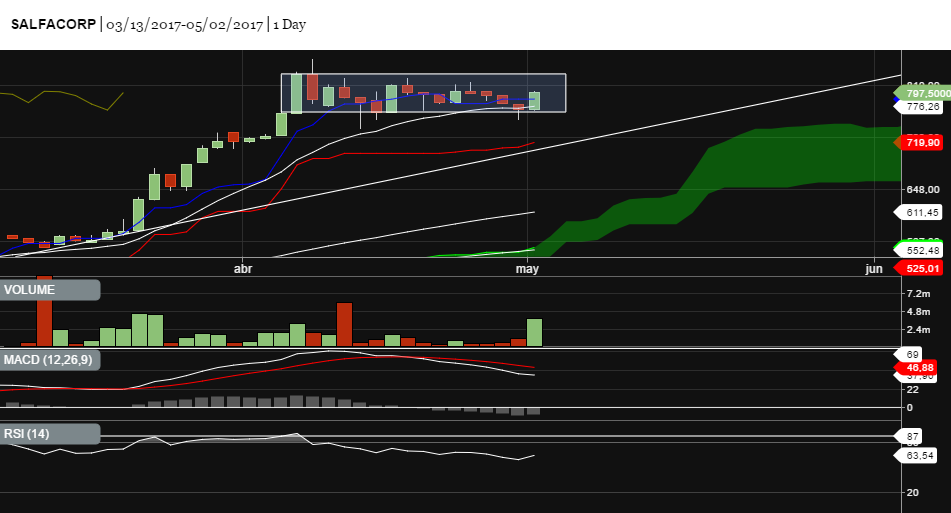Viewport: 951px width, 513px height.
Task: Click the red 46,88 MACD signal tag
Action: pos(916,368)
